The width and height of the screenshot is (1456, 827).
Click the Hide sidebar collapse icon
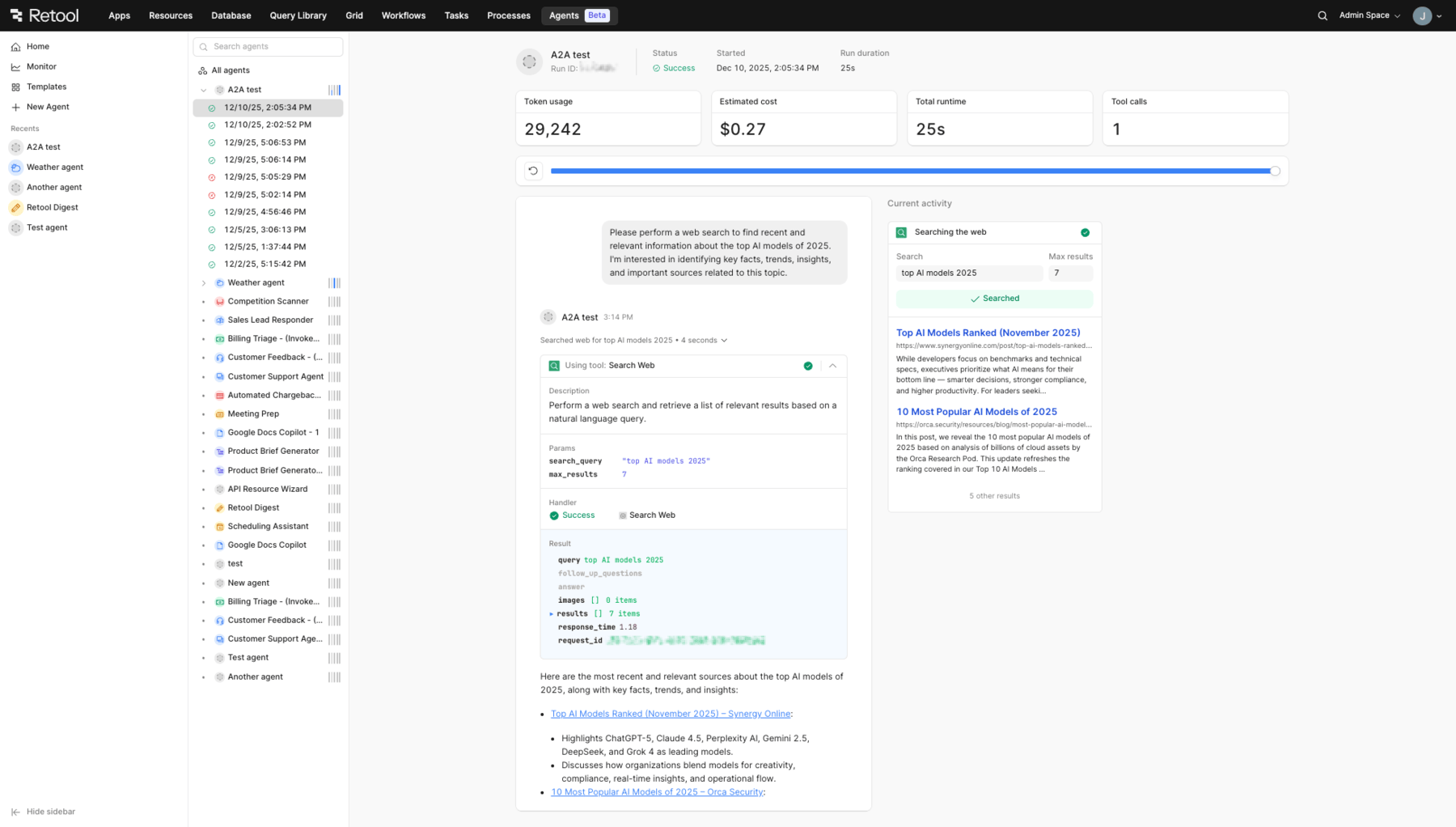15,812
